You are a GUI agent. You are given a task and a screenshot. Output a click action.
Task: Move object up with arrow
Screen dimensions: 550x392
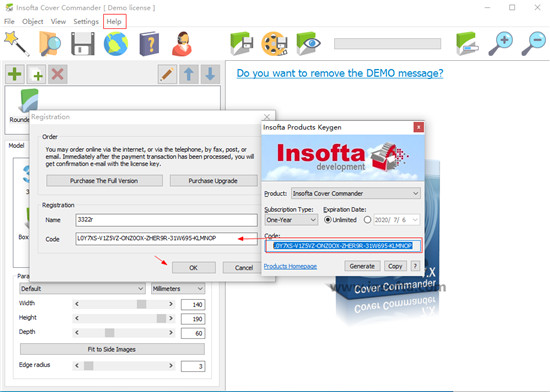189,74
